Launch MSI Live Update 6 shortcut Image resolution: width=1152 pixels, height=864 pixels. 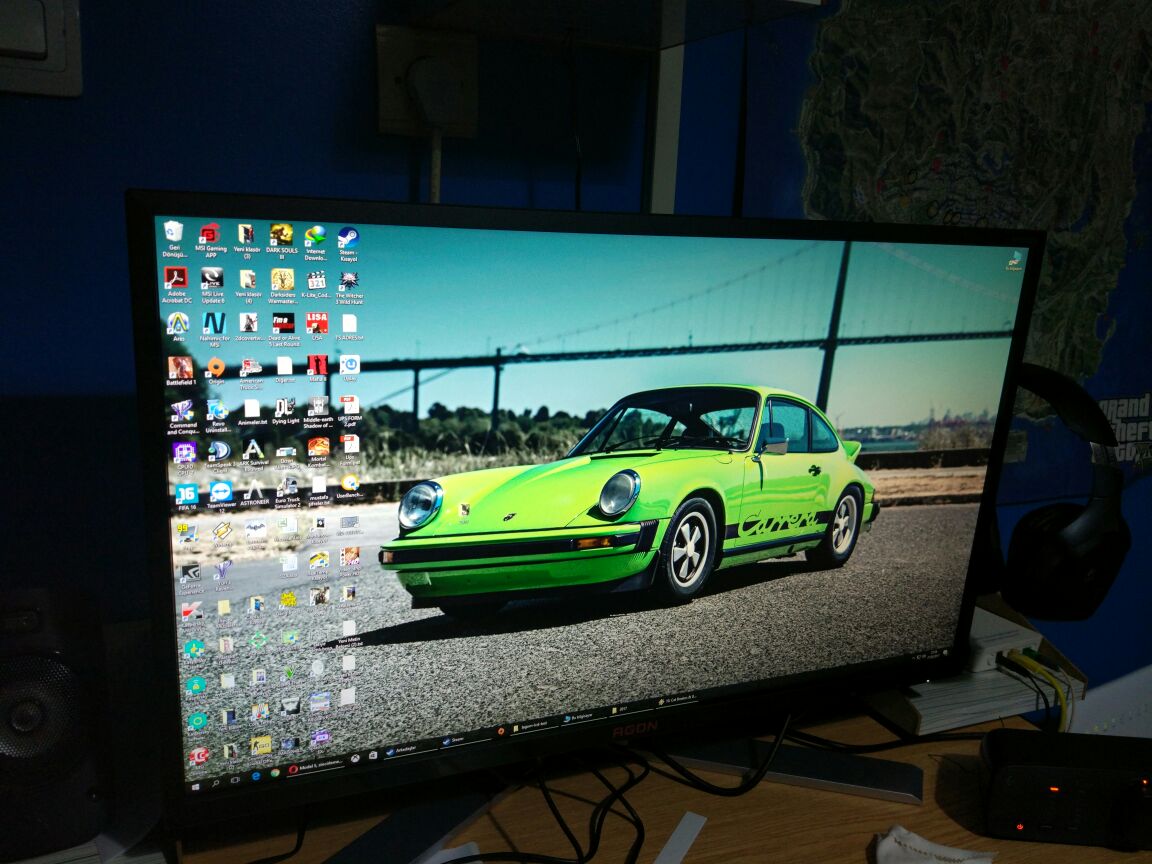pyautogui.click(x=212, y=286)
